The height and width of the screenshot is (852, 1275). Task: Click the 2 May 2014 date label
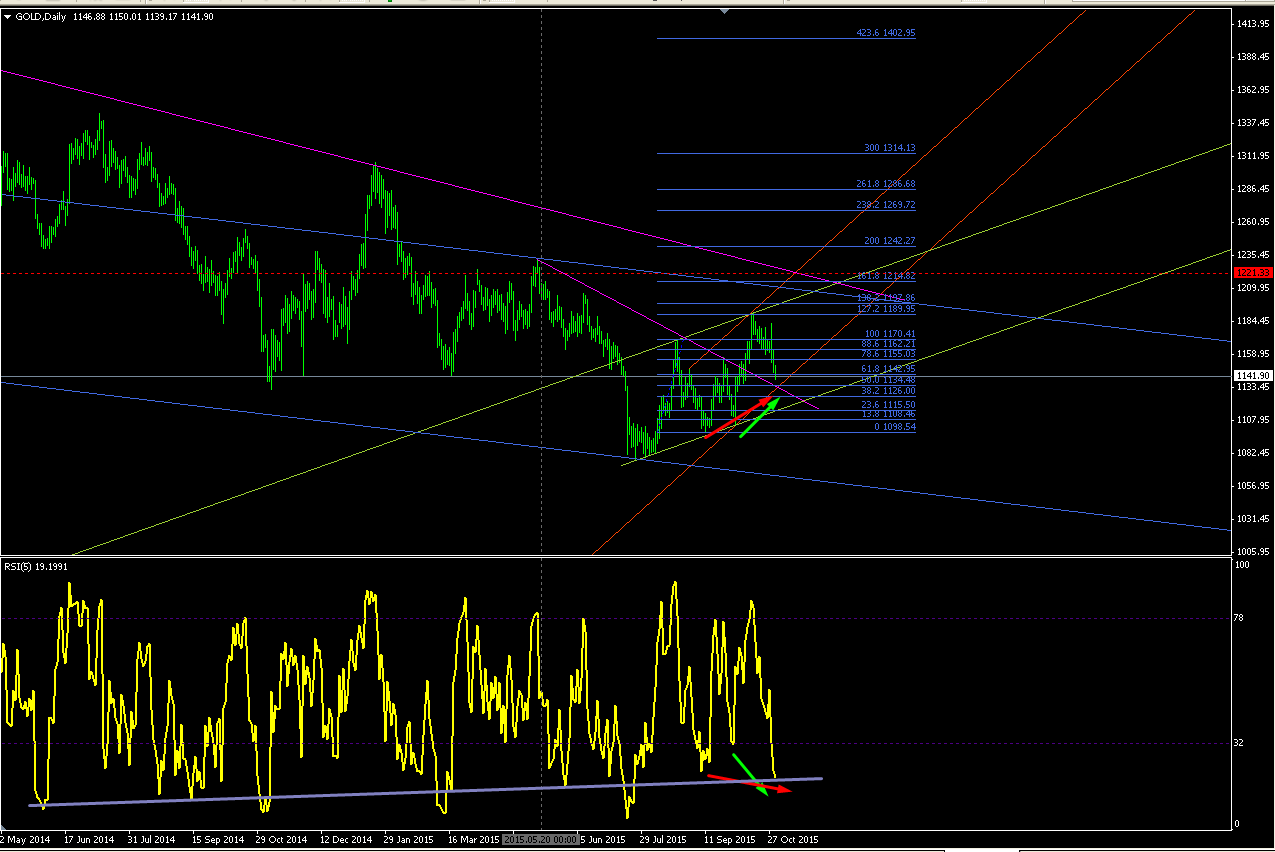(x=27, y=840)
